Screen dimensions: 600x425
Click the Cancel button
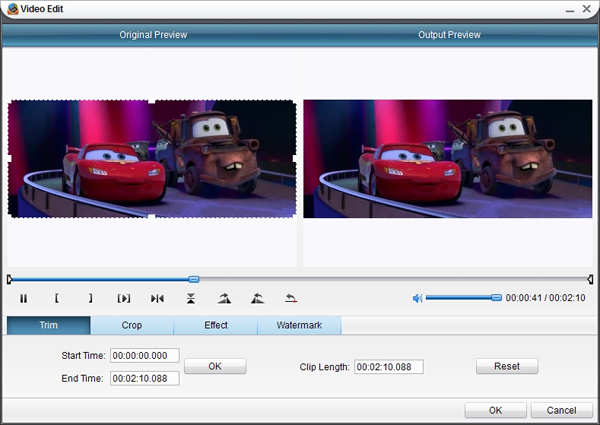coord(561,410)
